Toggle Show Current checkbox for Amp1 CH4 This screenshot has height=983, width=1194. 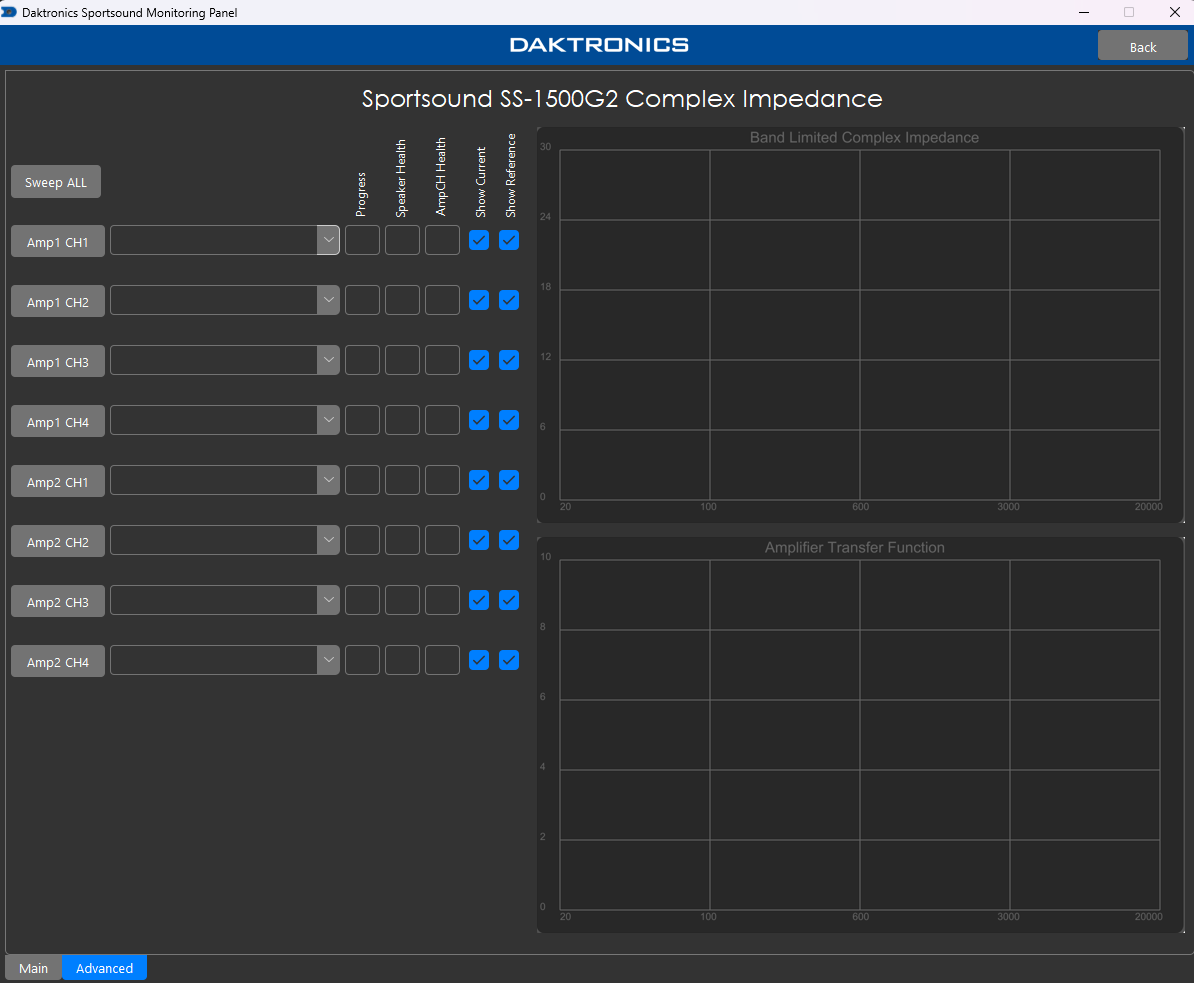(479, 420)
